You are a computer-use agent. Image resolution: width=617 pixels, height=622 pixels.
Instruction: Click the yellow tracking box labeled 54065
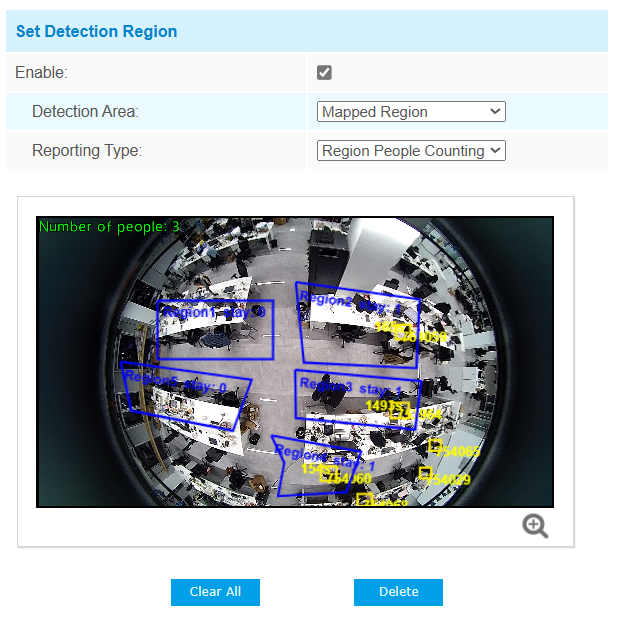[435, 446]
